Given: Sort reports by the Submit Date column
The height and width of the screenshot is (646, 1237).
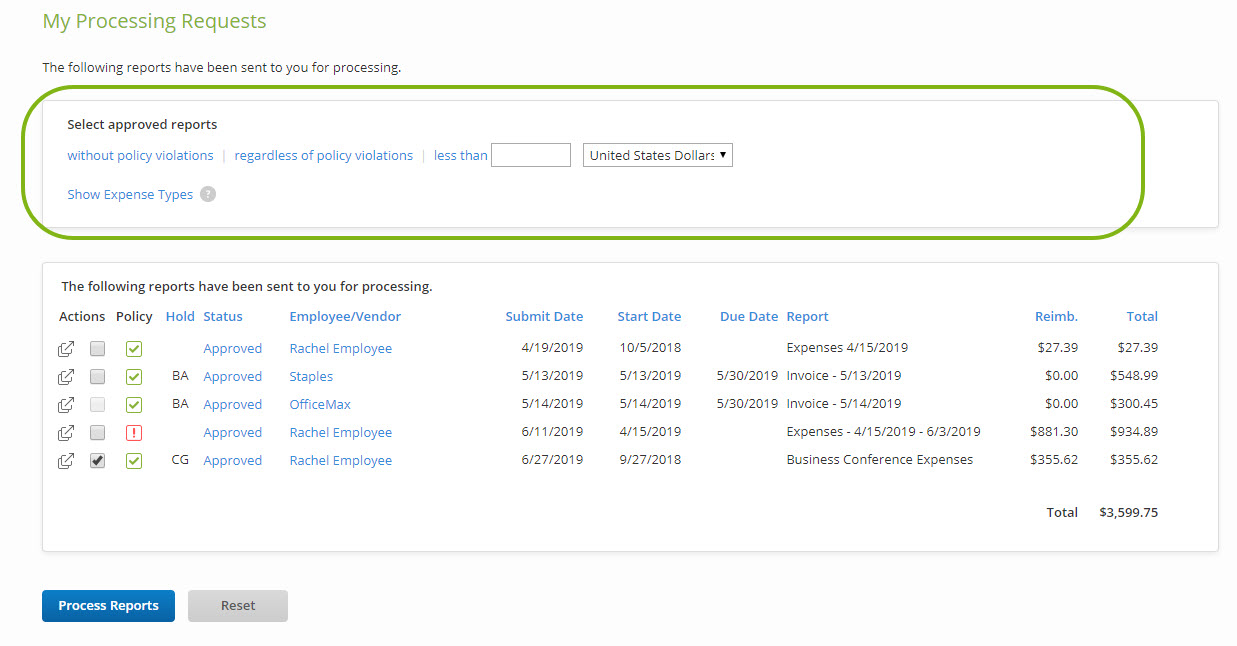Looking at the screenshot, I should tap(544, 316).
